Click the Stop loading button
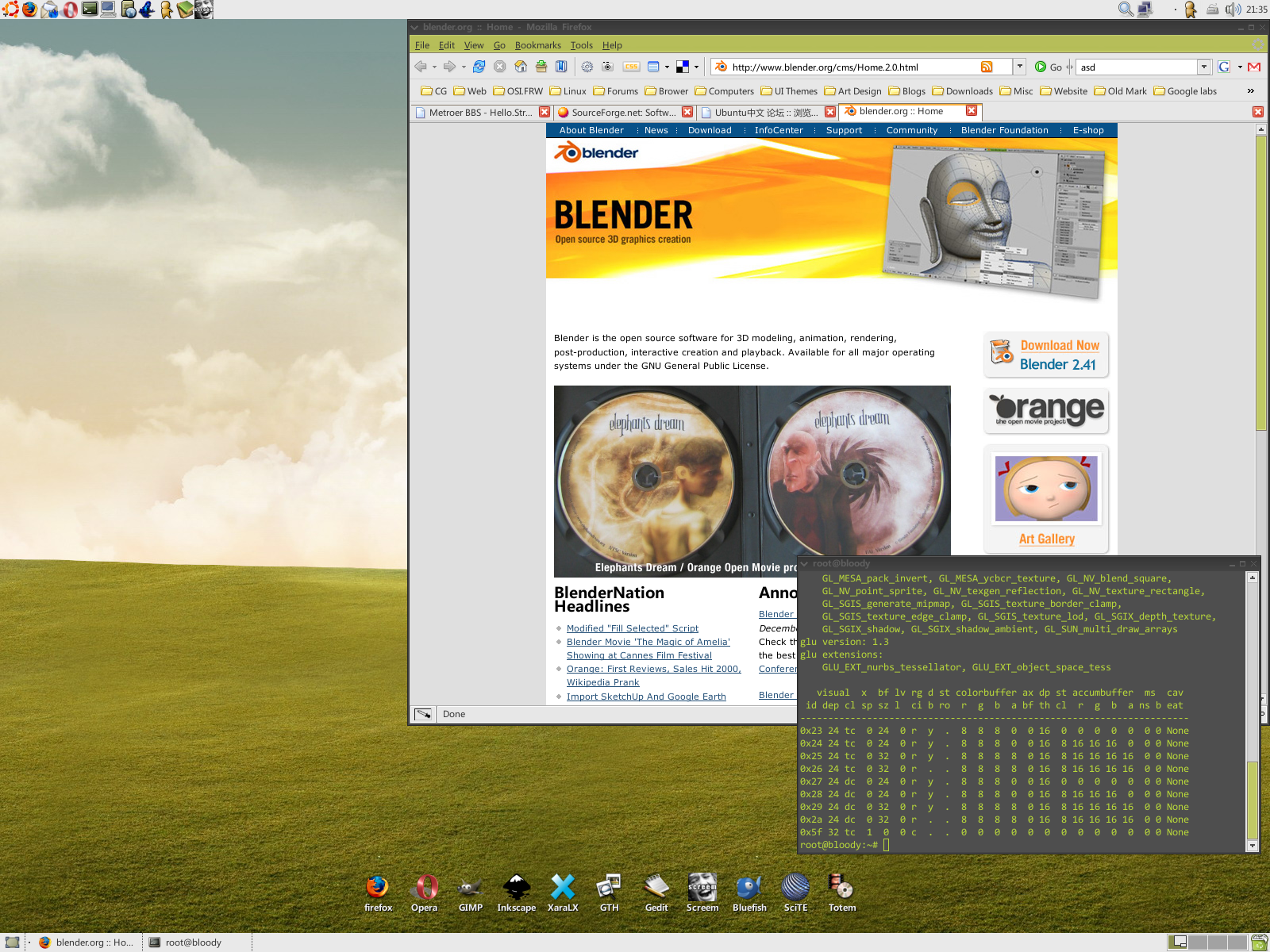 [499, 67]
